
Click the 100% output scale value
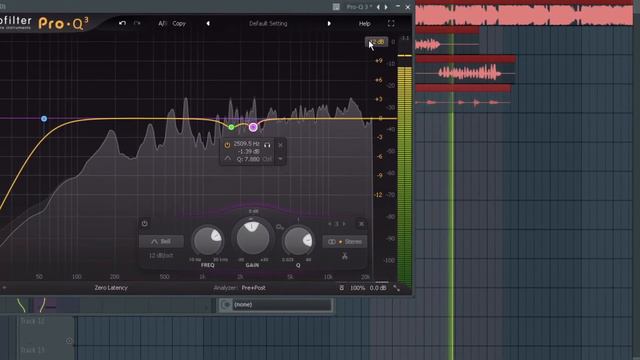tap(358, 288)
